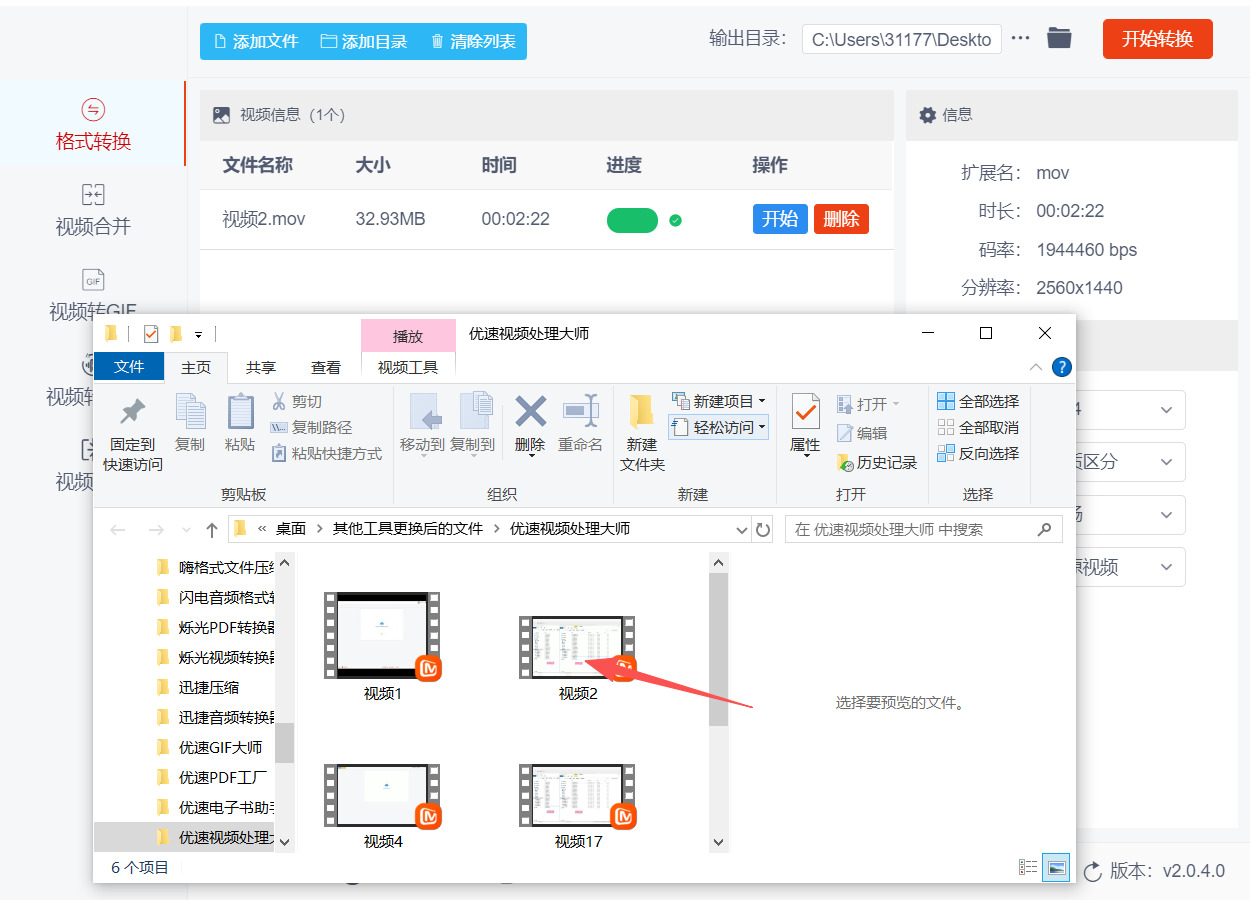1250x900 pixels.
Task: Click the refresh button beside address bar
Action: 763,530
